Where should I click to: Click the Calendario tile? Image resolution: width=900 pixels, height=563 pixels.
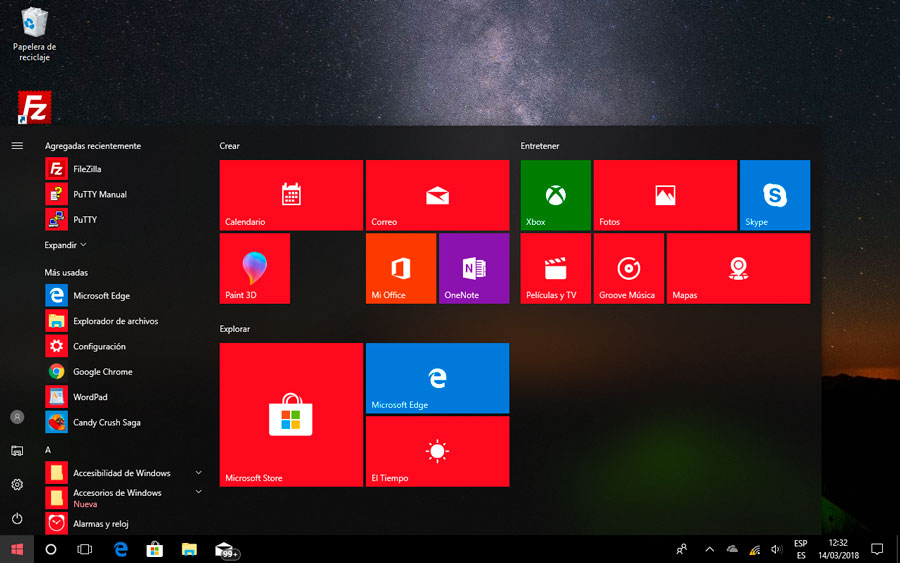click(x=291, y=195)
